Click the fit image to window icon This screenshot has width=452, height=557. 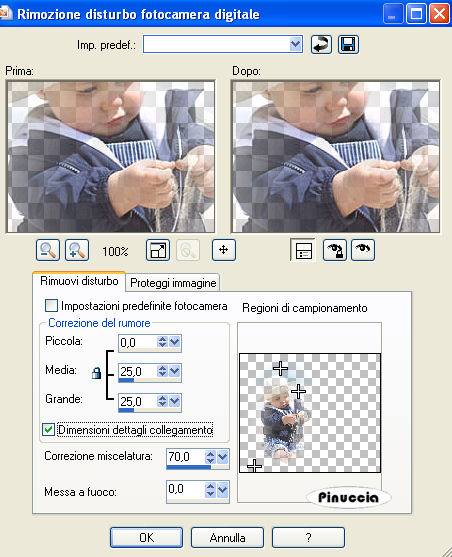(158, 250)
